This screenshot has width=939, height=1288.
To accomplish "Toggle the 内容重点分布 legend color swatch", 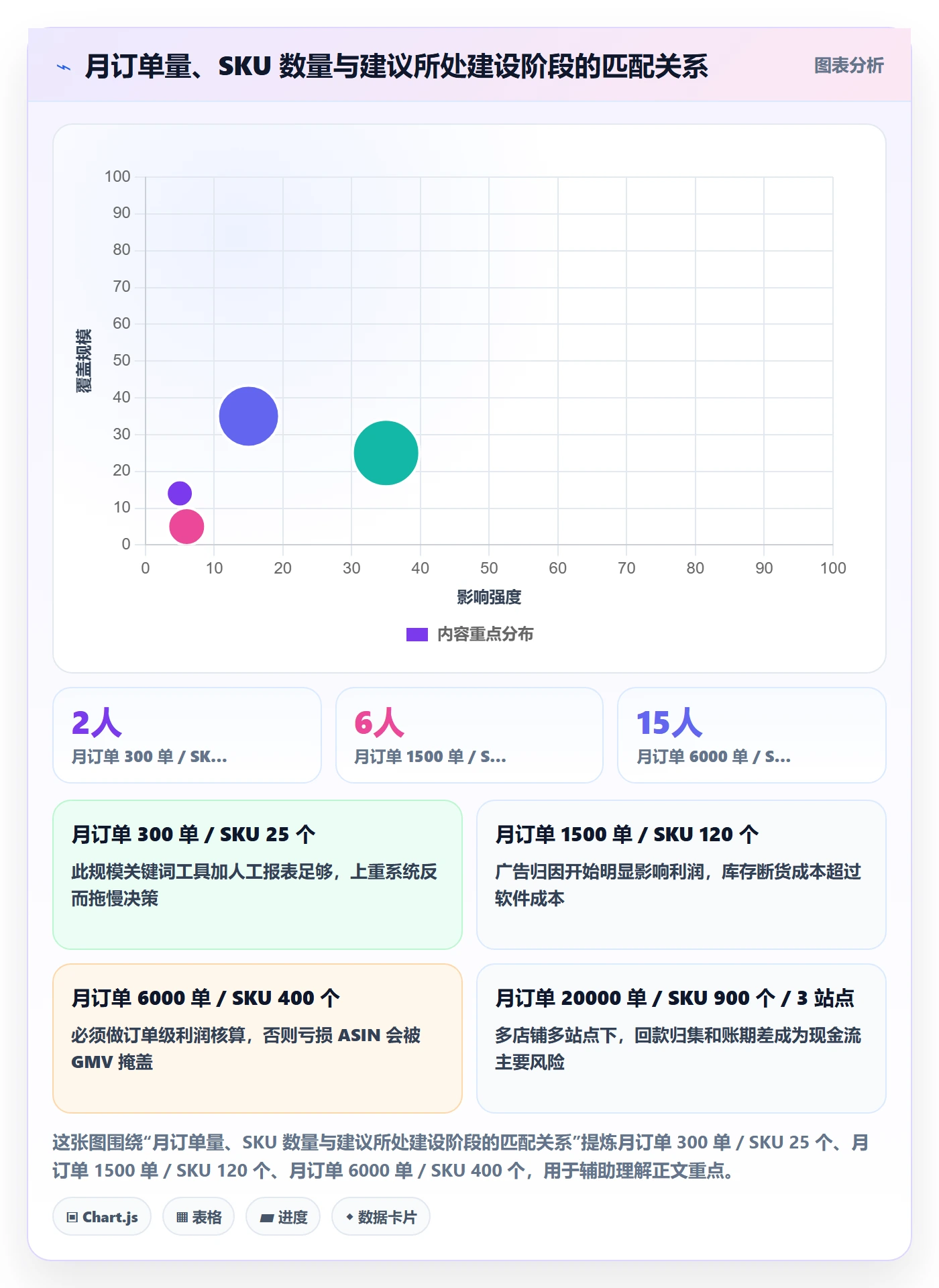I will click(x=417, y=635).
